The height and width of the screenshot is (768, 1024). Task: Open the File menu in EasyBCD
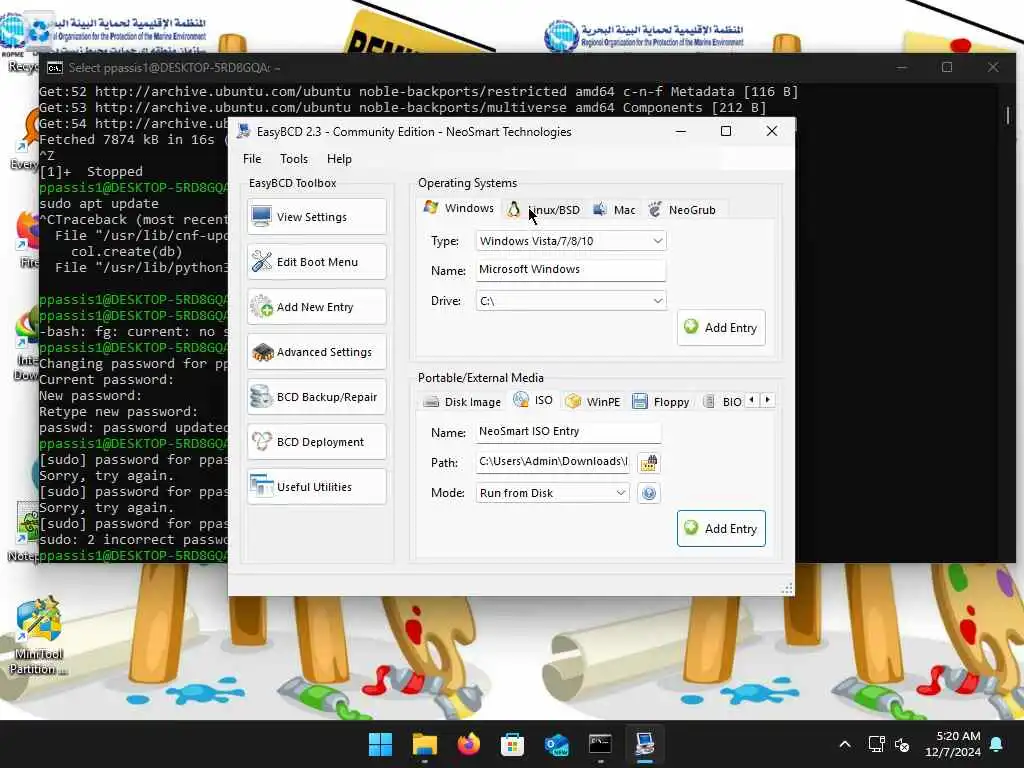[252, 159]
